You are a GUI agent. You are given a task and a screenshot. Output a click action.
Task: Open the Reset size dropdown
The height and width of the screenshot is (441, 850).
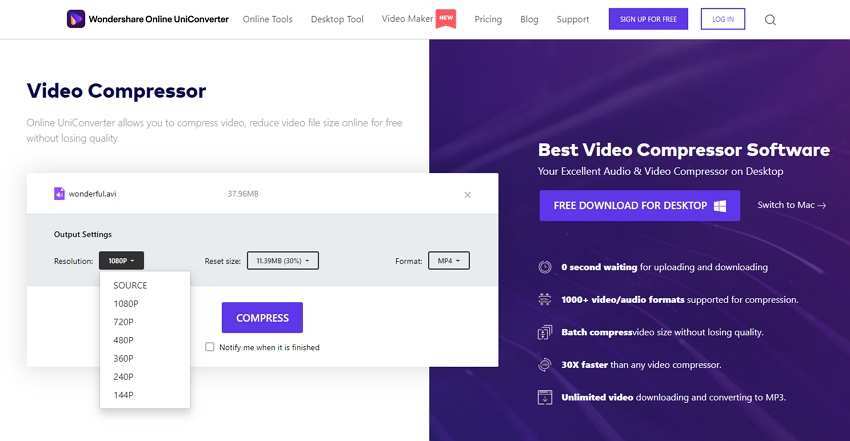282,261
